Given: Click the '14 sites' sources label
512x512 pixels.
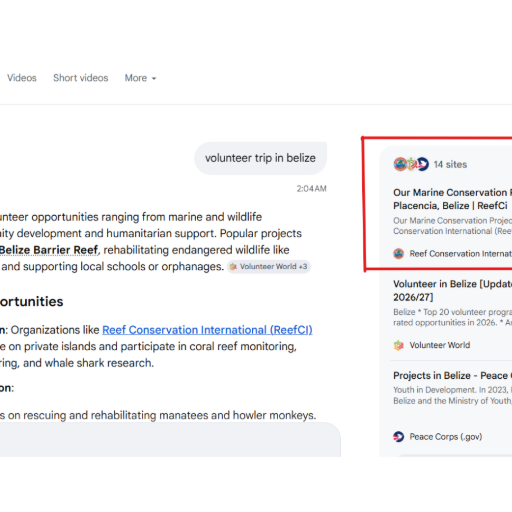Looking at the screenshot, I should (450, 164).
